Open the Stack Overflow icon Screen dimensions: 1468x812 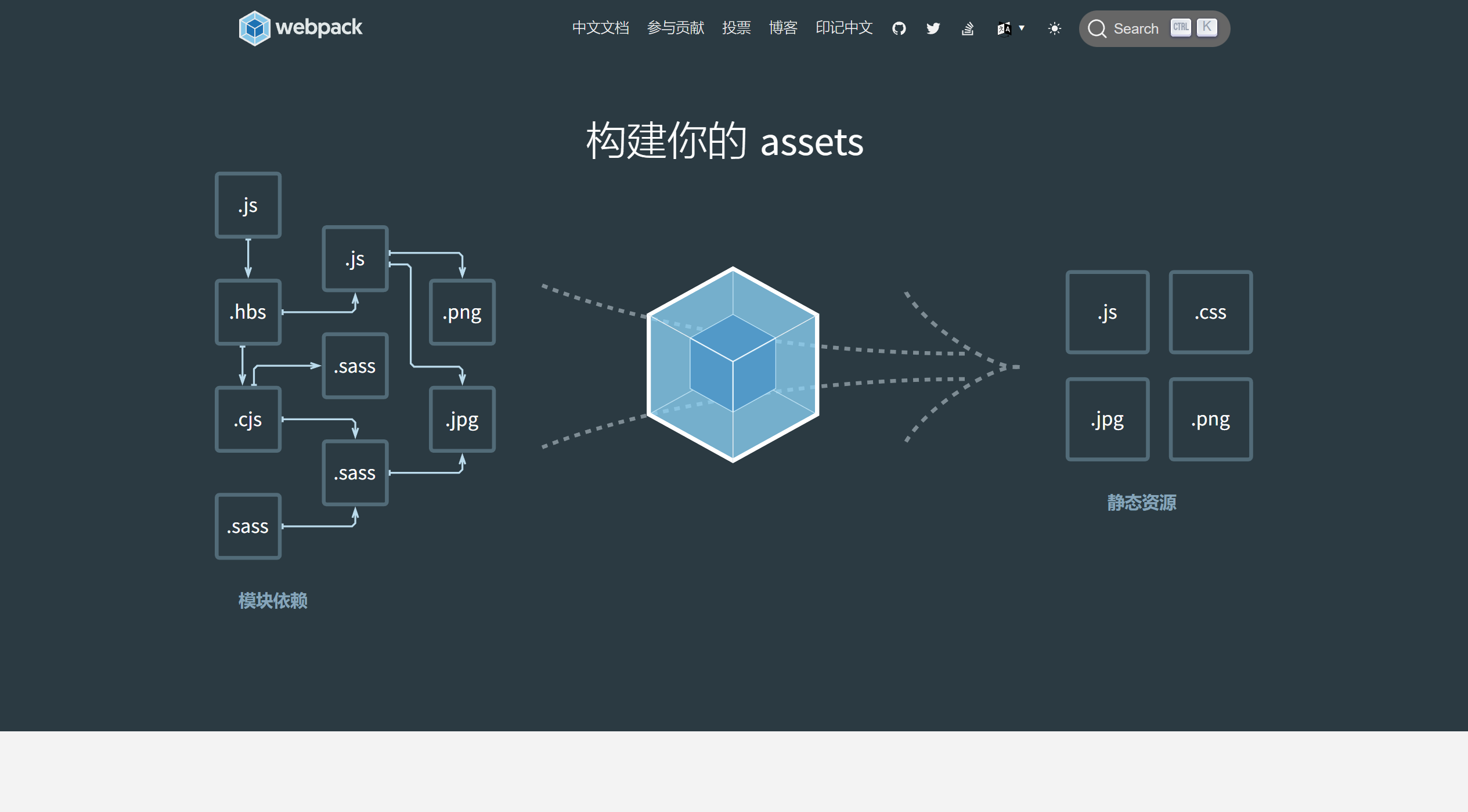pyautogui.click(x=967, y=28)
